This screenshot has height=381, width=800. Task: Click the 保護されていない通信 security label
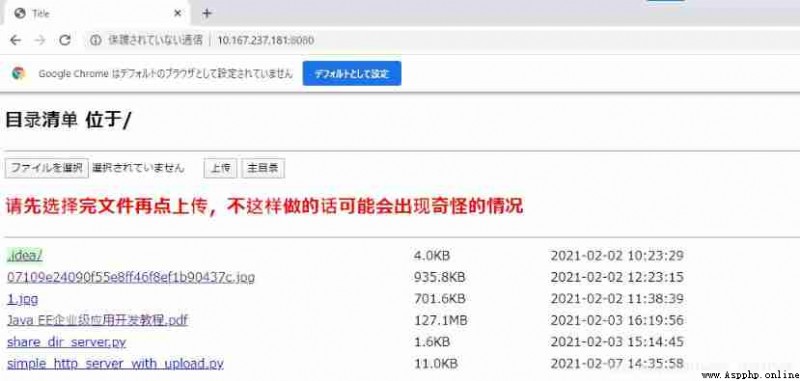[155, 40]
